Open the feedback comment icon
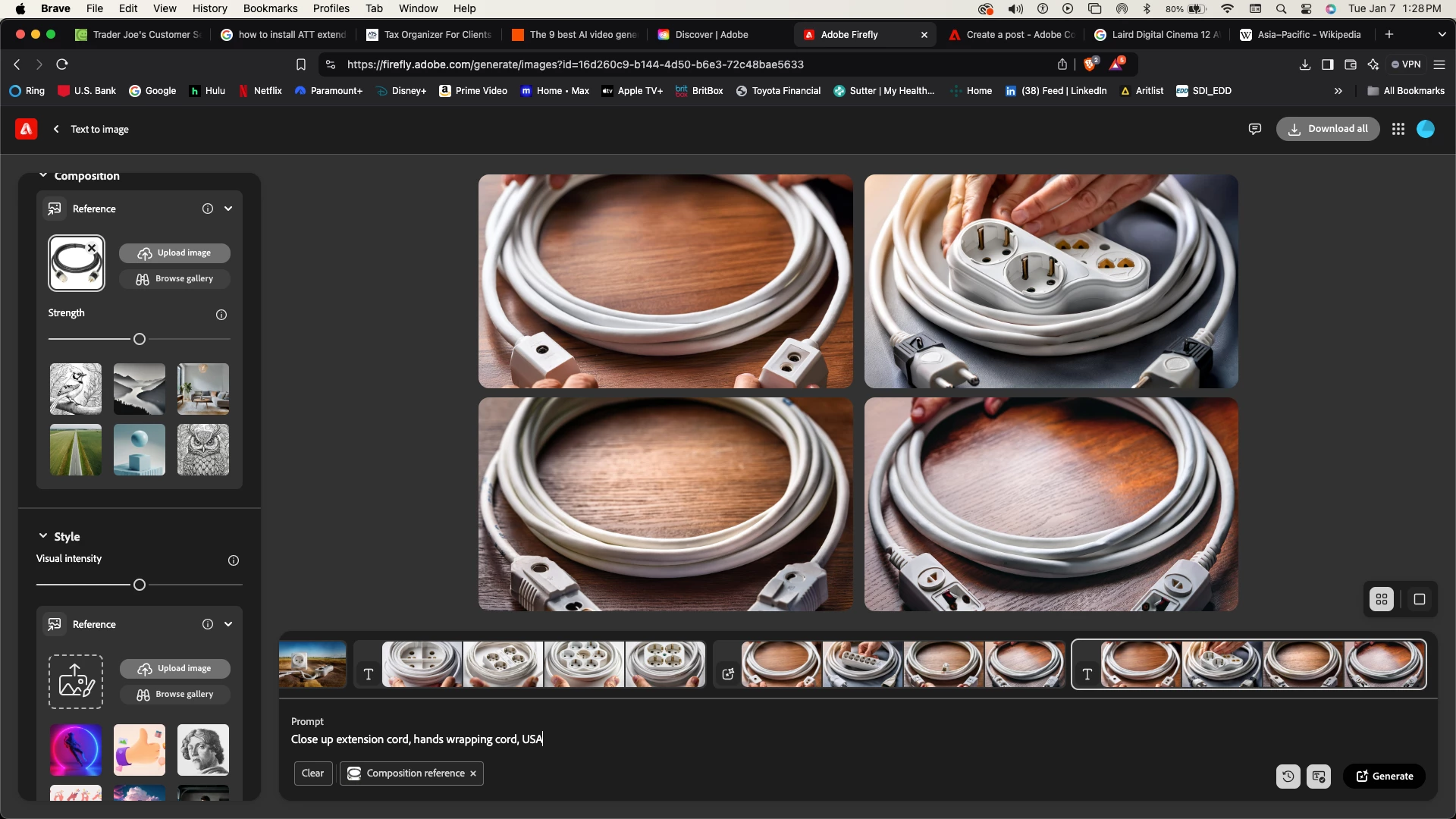This screenshot has height=819, width=1456. 1255,129
